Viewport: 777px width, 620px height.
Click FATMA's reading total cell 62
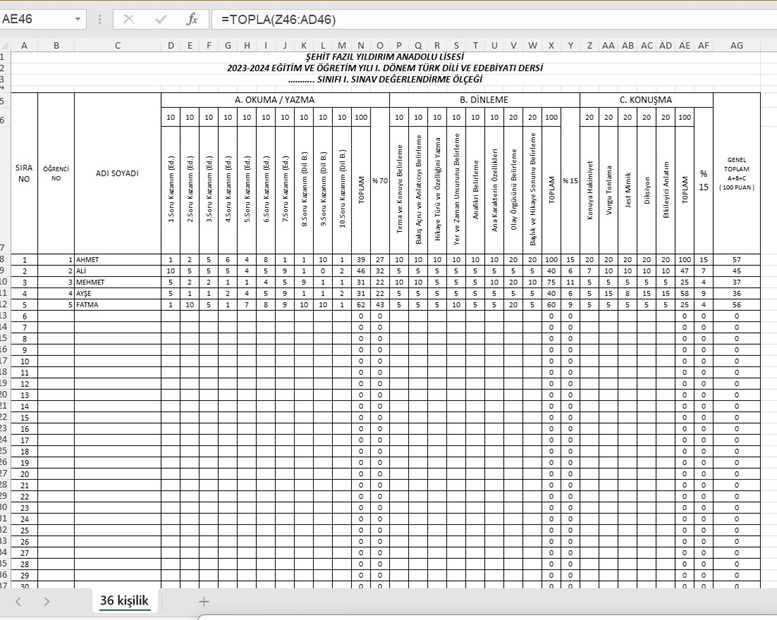pyautogui.click(x=361, y=305)
